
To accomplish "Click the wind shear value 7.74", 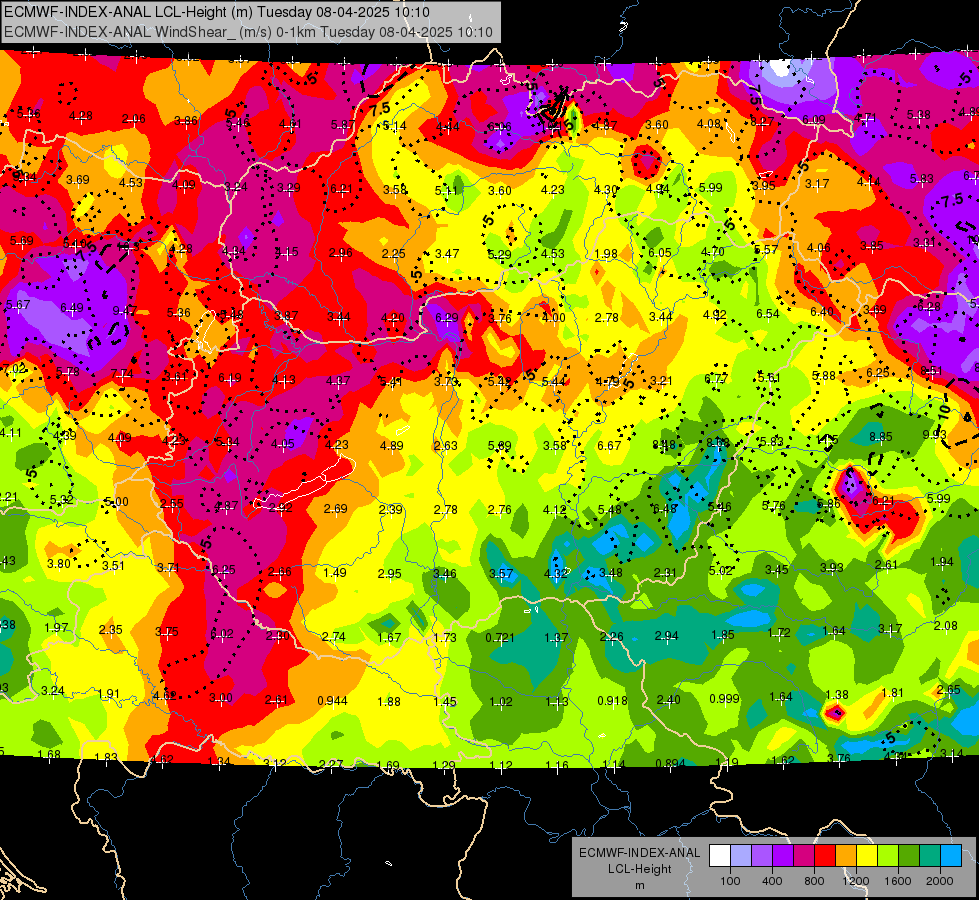I will click(x=122, y=374).
